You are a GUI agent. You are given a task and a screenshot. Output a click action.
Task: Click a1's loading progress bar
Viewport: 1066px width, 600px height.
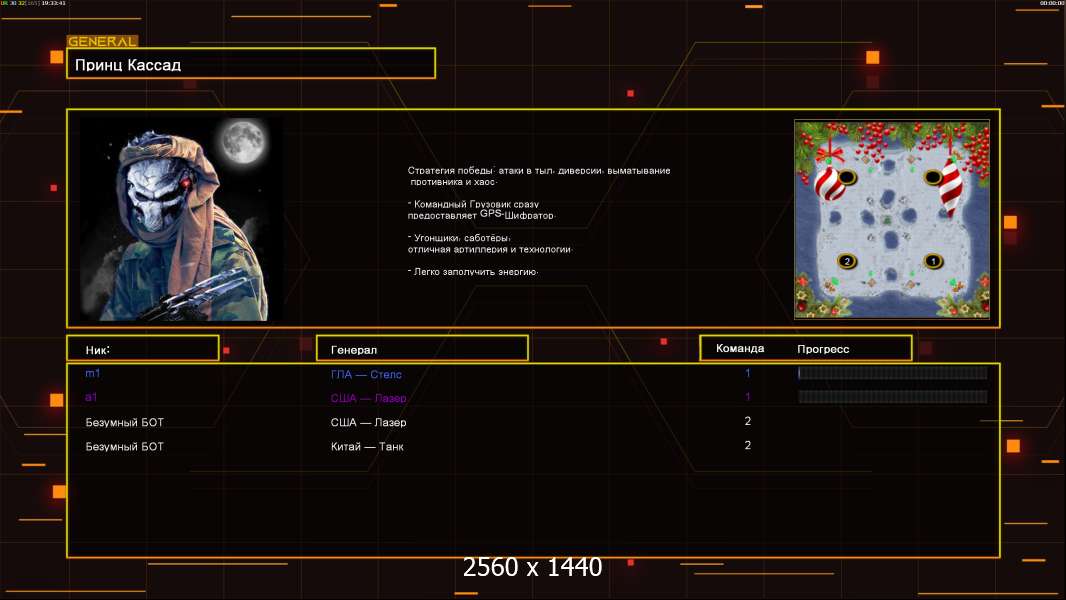893,396
